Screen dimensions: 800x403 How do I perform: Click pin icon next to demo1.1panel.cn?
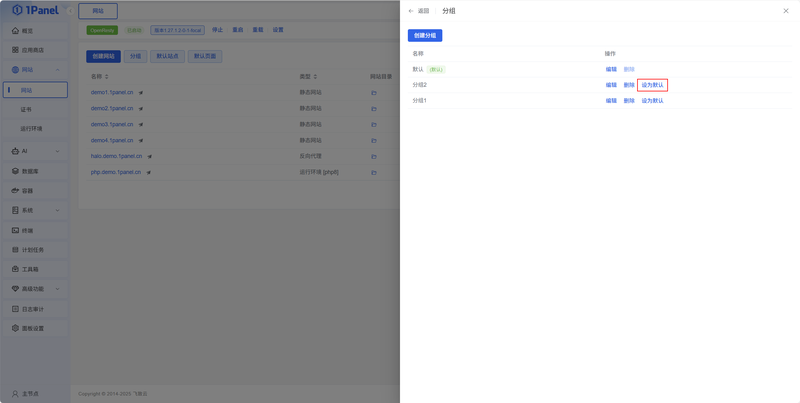click(141, 93)
